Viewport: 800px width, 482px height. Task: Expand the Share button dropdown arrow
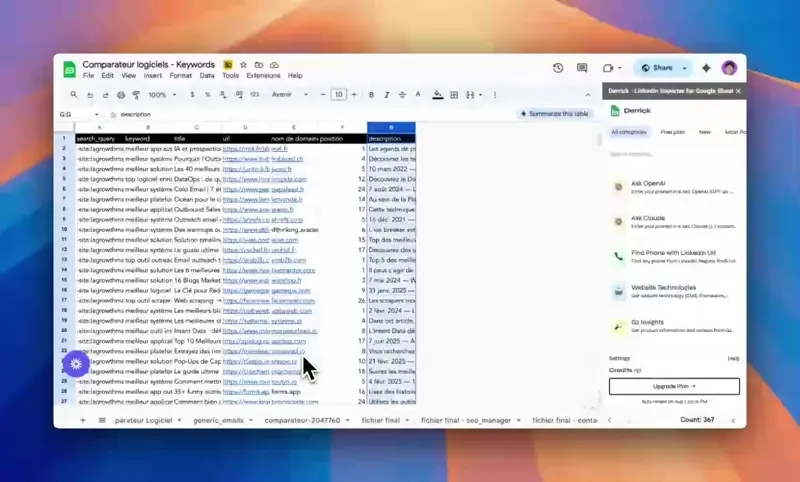[x=685, y=68]
